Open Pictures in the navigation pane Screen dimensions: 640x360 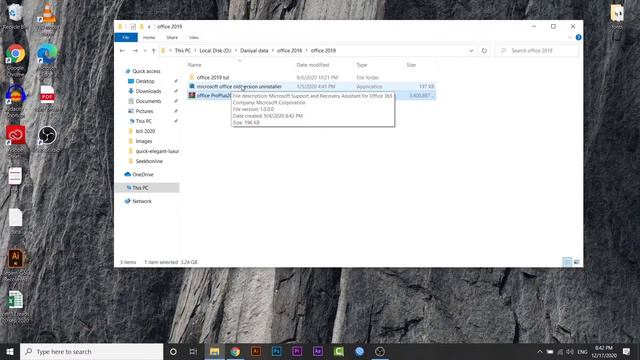(144, 111)
